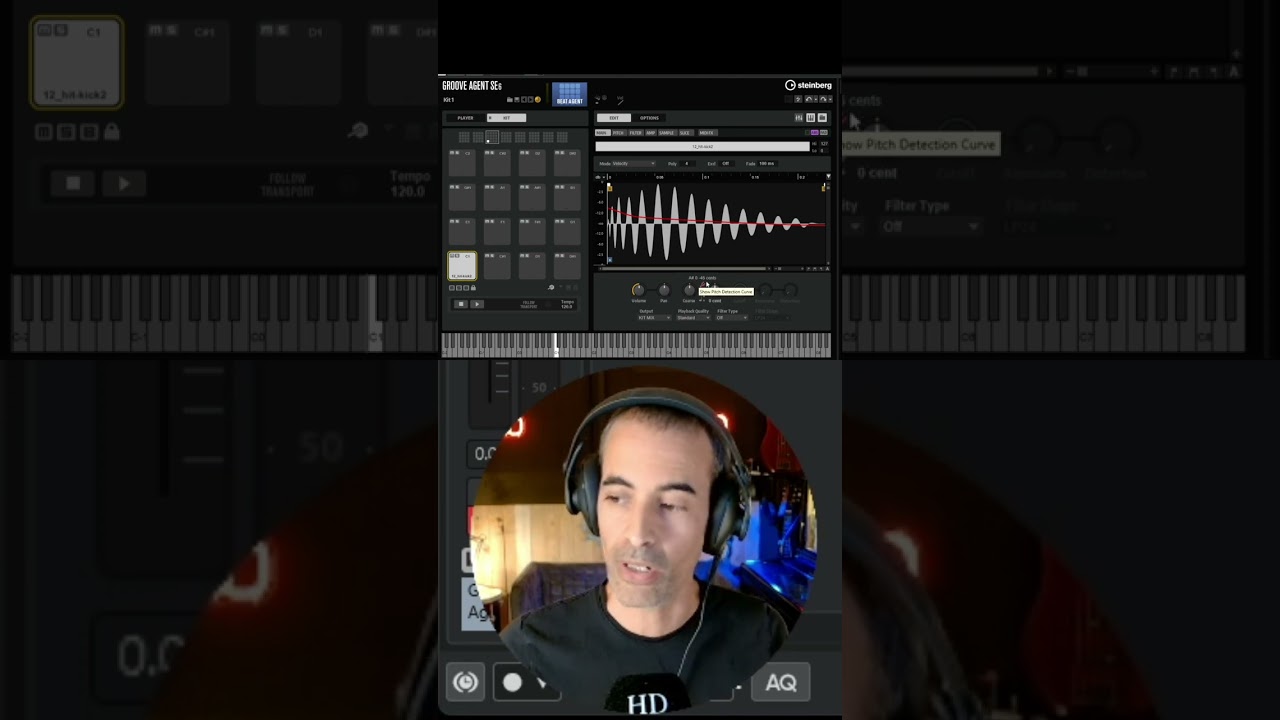Load the next kit with the right arrow

(x=530, y=99)
